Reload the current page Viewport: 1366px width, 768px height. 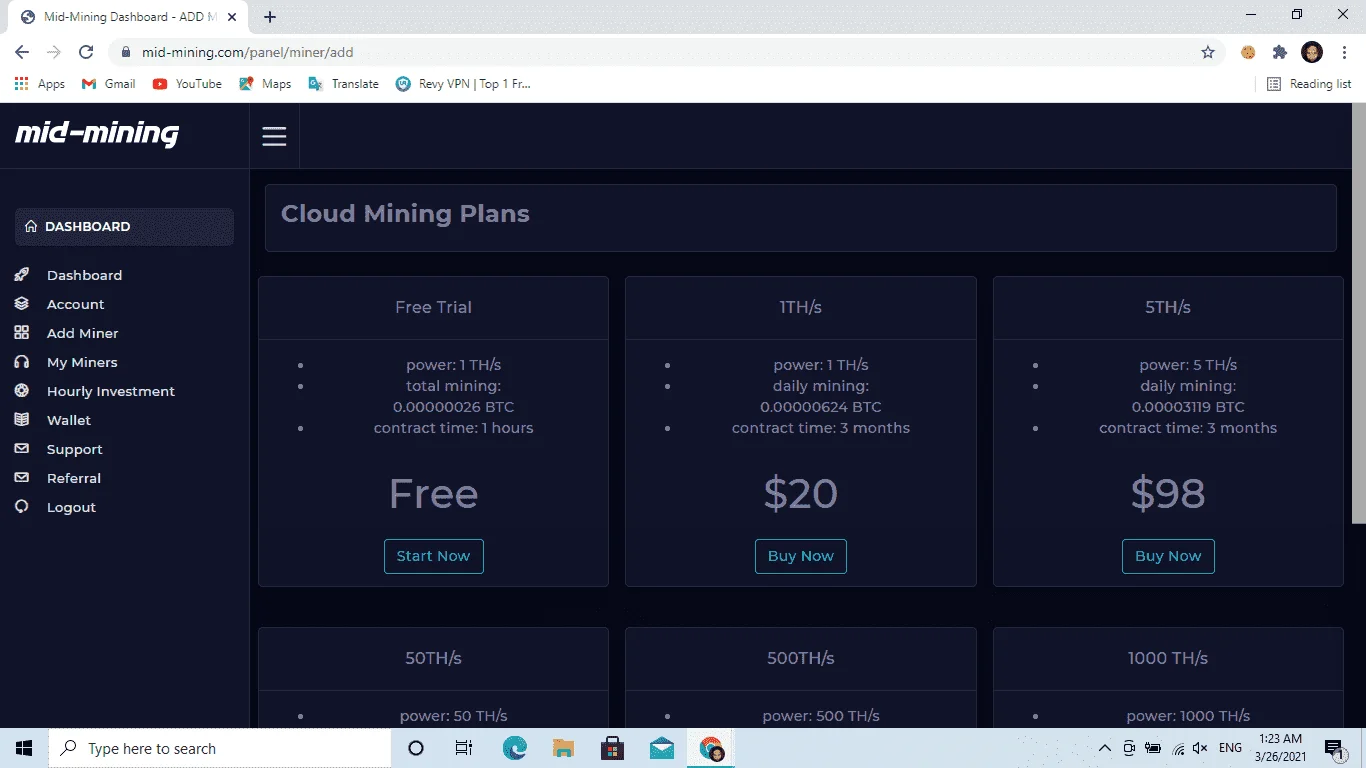pos(86,52)
